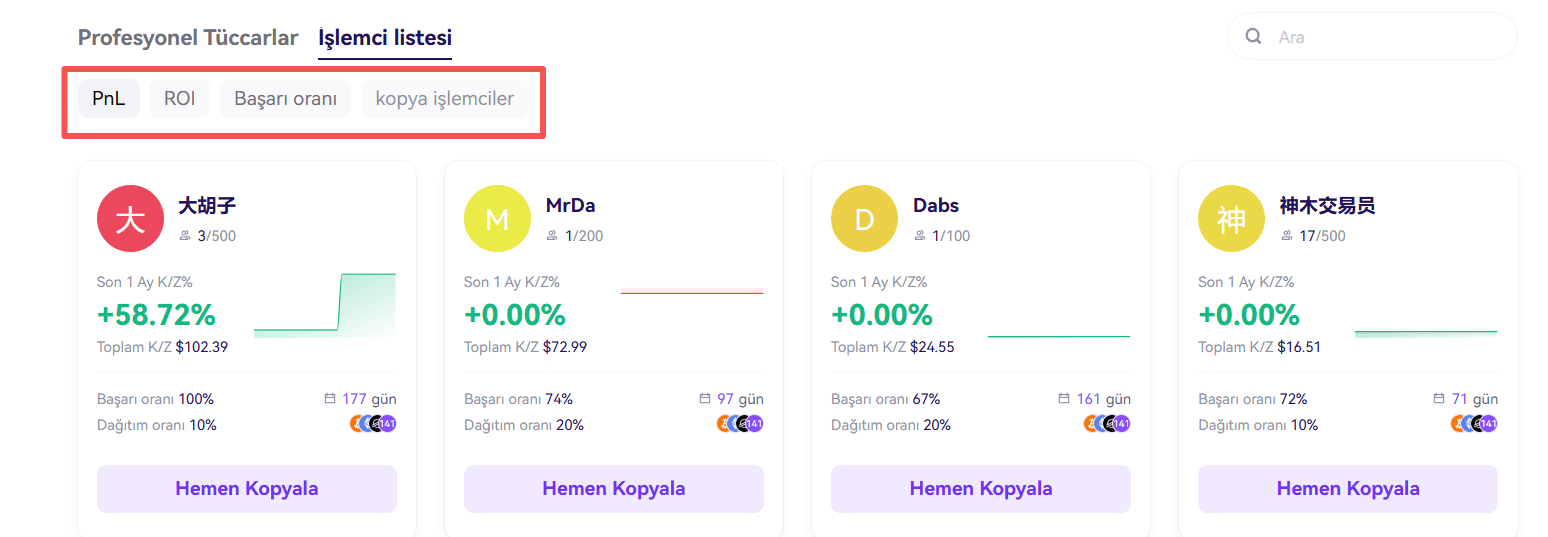Image resolution: width=1548 pixels, height=537 pixels.
Task: Click coin icons cluster on Dabs card
Action: coord(1107,424)
